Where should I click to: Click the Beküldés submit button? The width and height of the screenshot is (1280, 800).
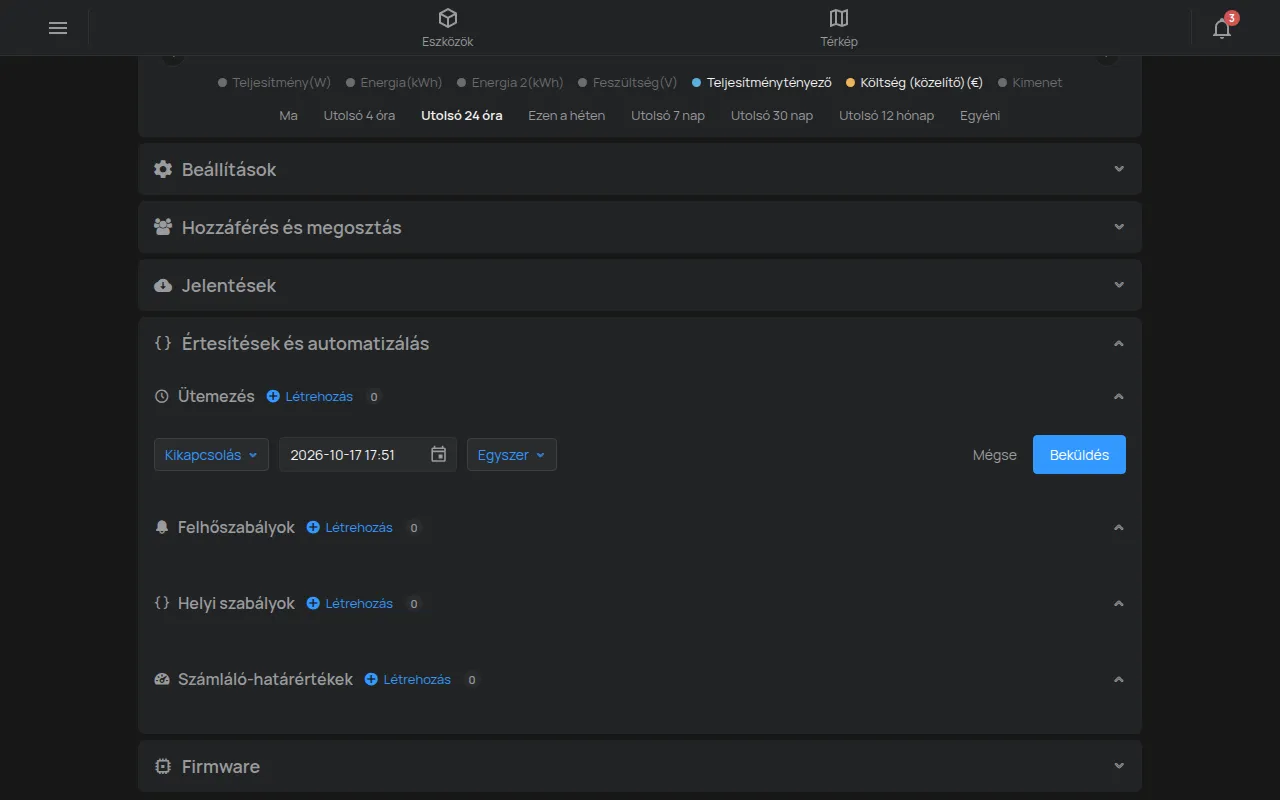point(1079,454)
